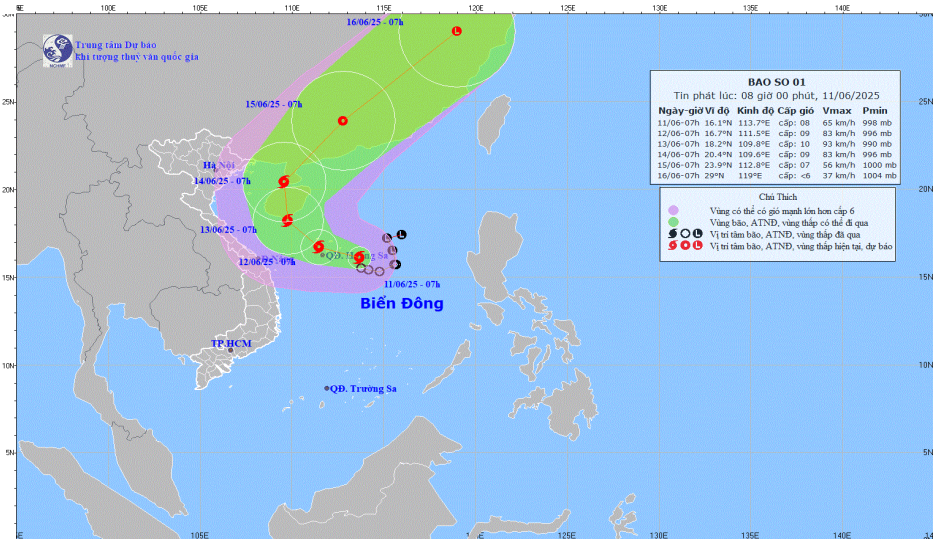This screenshot has width=947, height=549.
Task: Click the '11/06/25 - 07h' map time label
Action: click(x=412, y=284)
